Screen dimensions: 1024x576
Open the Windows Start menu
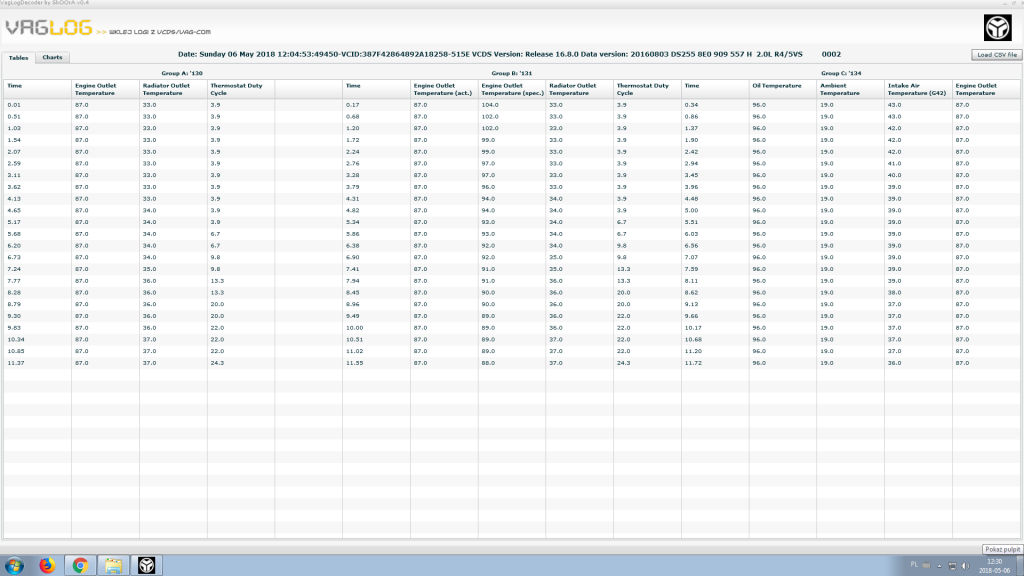(14, 566)
